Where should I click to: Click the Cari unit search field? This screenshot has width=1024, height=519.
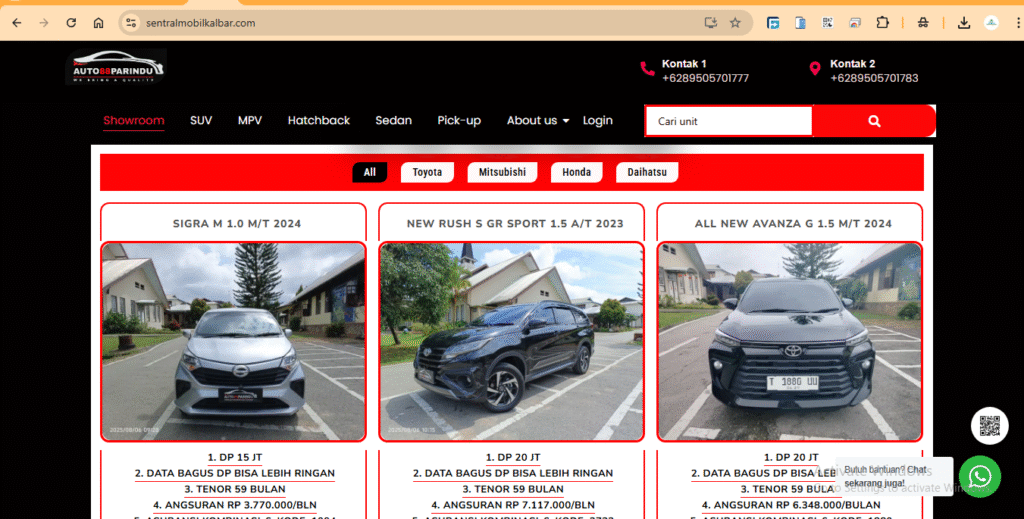point(728,121)
